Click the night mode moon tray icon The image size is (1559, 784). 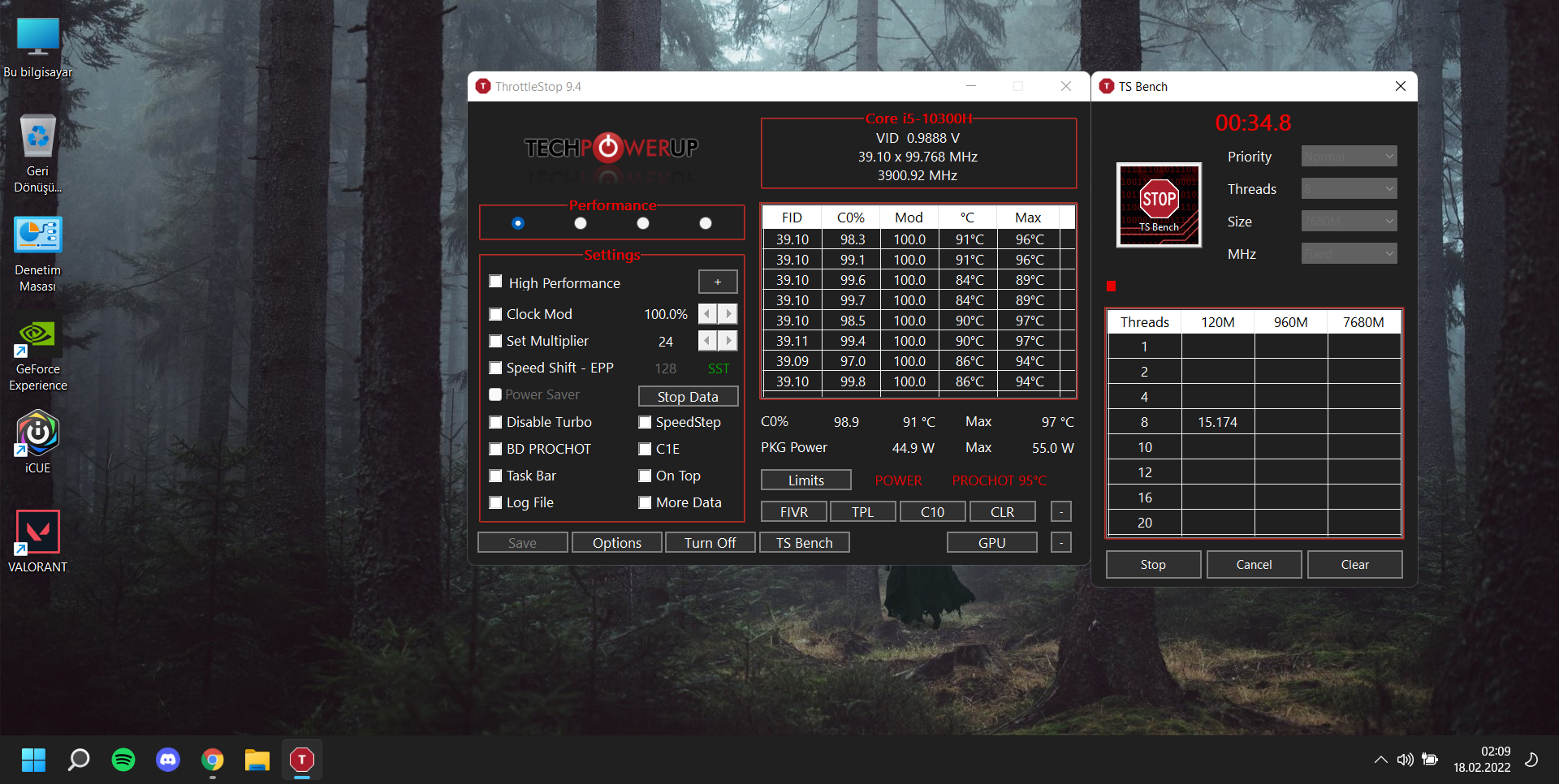coord(1531,760)
